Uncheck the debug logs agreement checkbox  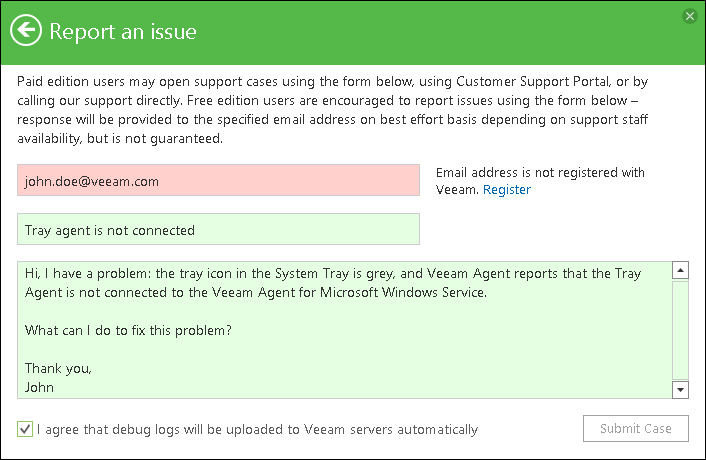pyautogui.click(x=25, y=430)
